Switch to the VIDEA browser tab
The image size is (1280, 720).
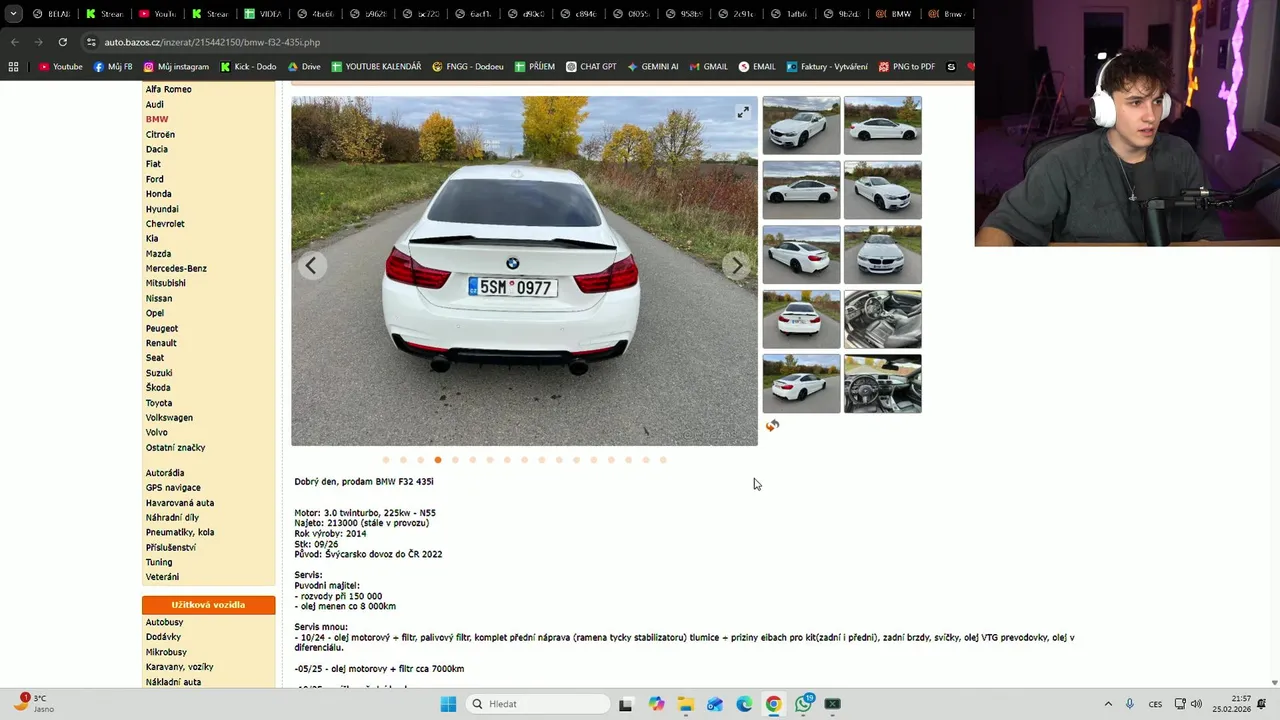(x=263, y=14)
